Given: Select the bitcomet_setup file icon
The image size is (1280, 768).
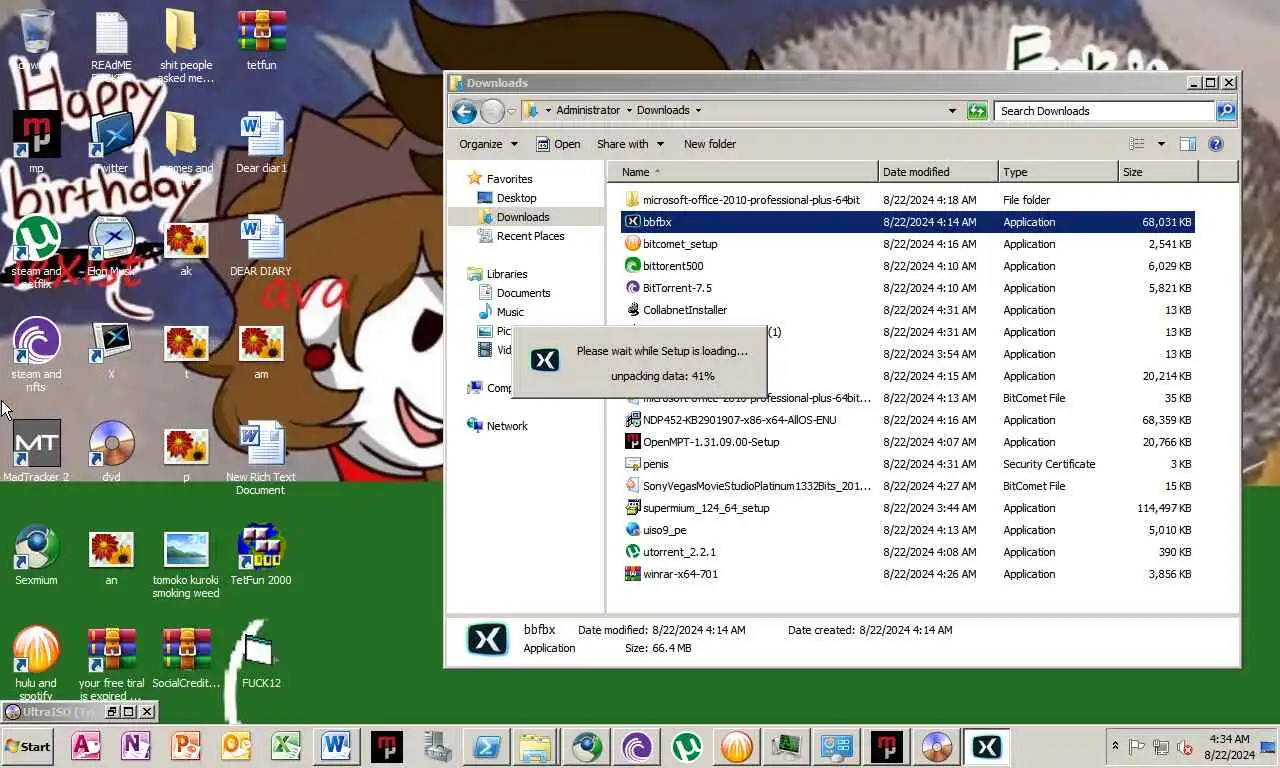Looking at the screenshot, I should click(x=632, y=244).
